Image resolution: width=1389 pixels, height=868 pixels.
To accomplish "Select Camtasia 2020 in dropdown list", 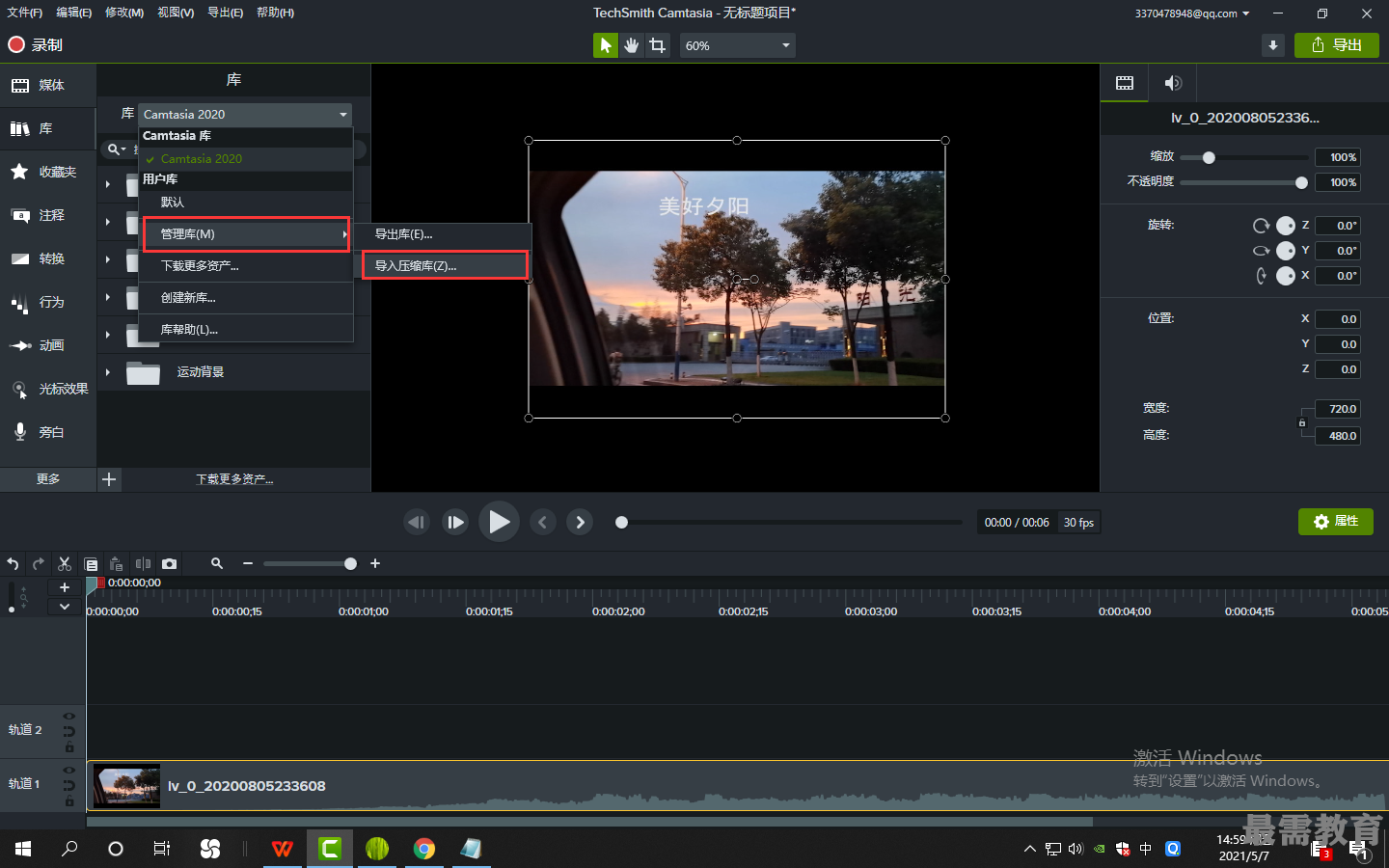I will point(246,159).
